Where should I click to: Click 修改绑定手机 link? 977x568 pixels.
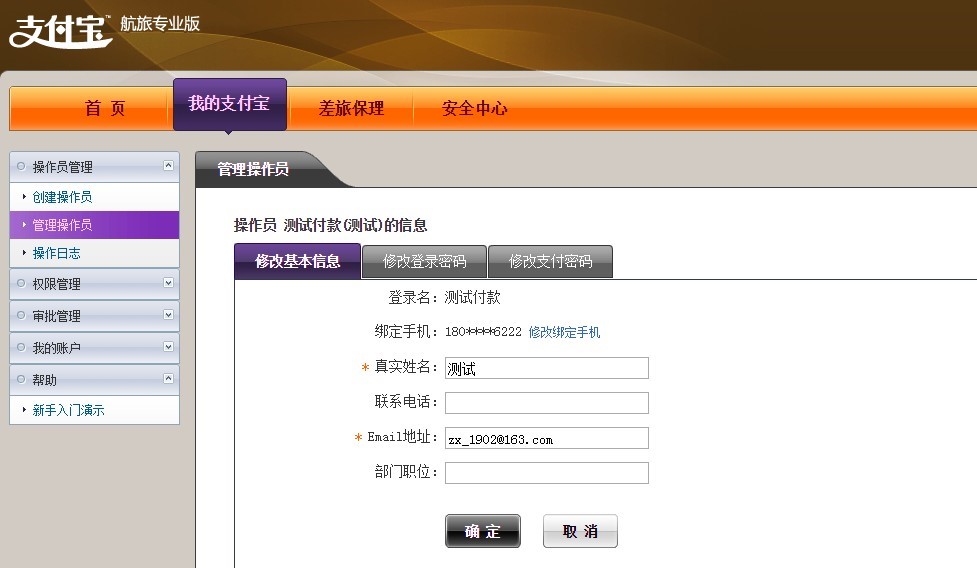click(564, 332)
